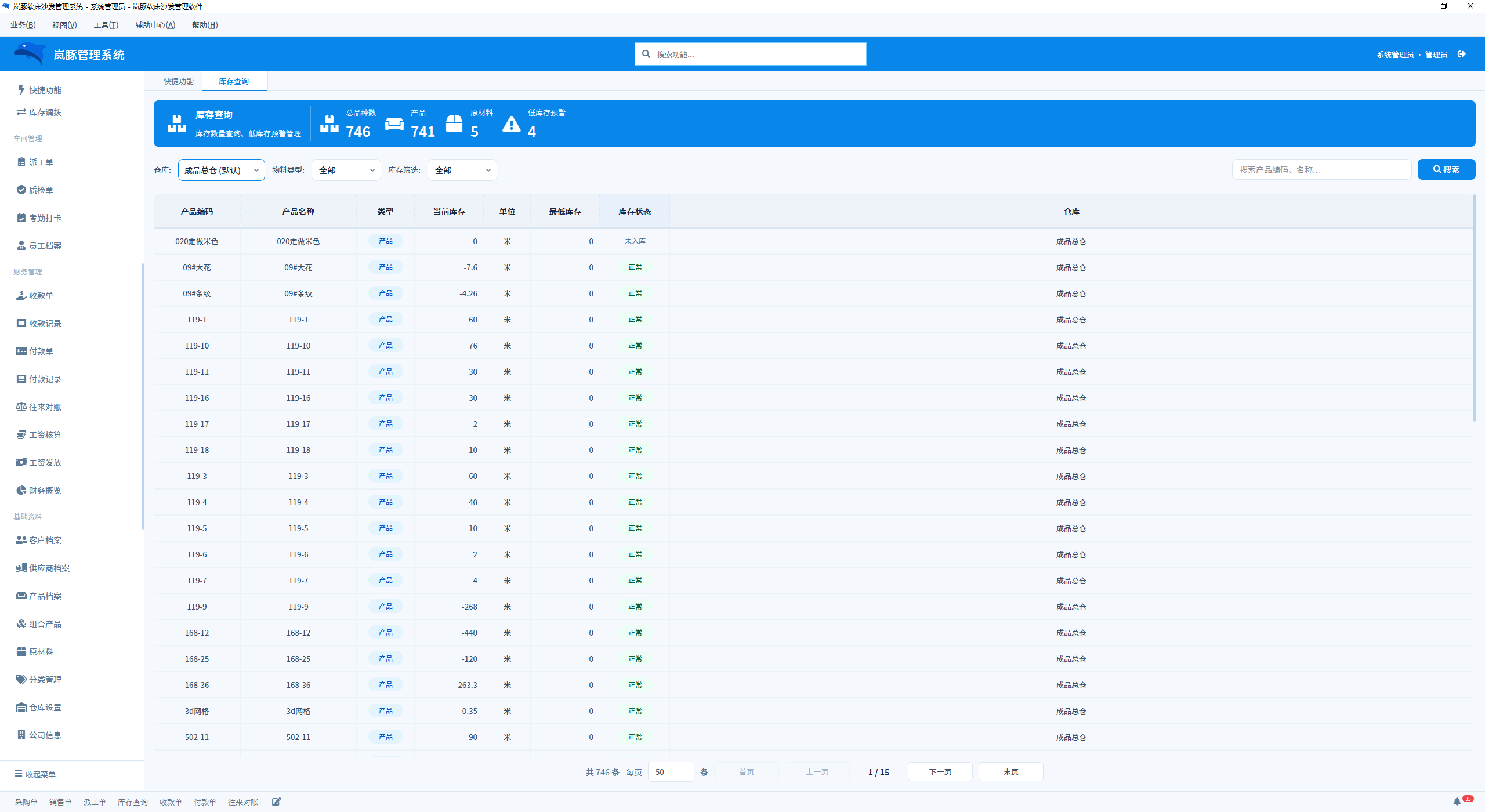
Task: Focus the 搜索功能 search box
Action: click(x=750, y=54)
